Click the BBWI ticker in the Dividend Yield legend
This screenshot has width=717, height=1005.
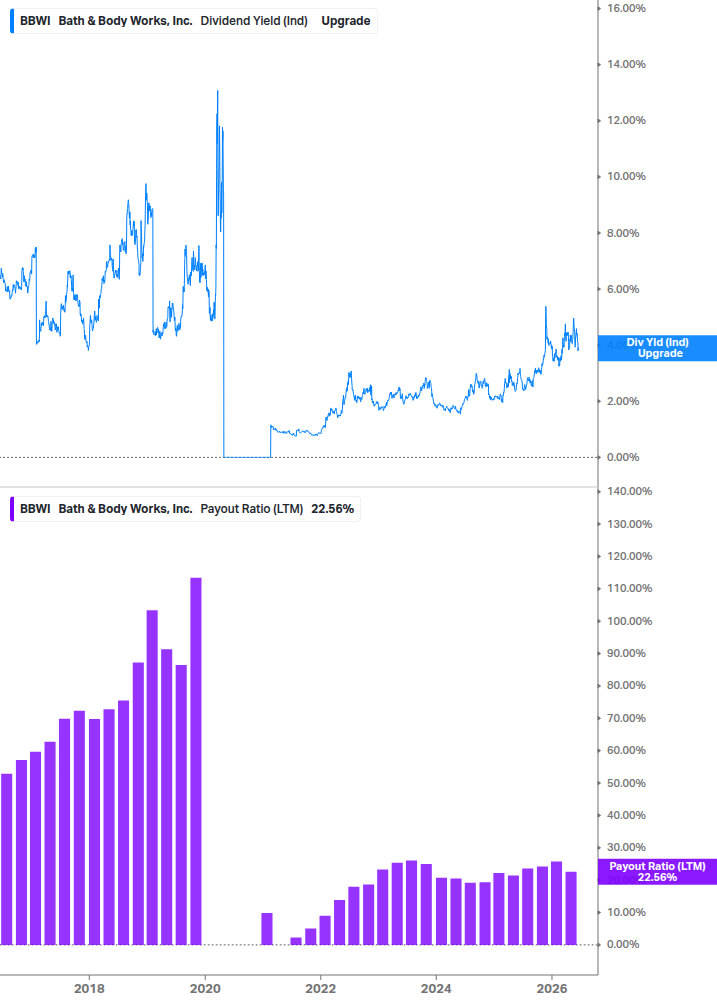point(35,21)
